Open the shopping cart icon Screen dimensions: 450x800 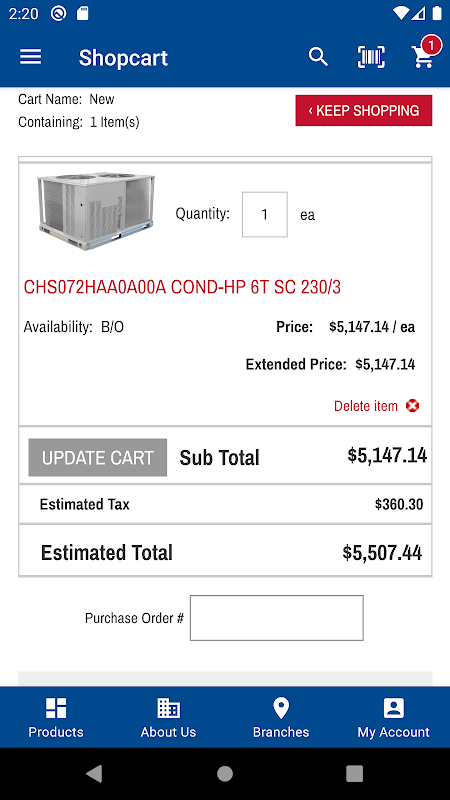click(423, 57)
